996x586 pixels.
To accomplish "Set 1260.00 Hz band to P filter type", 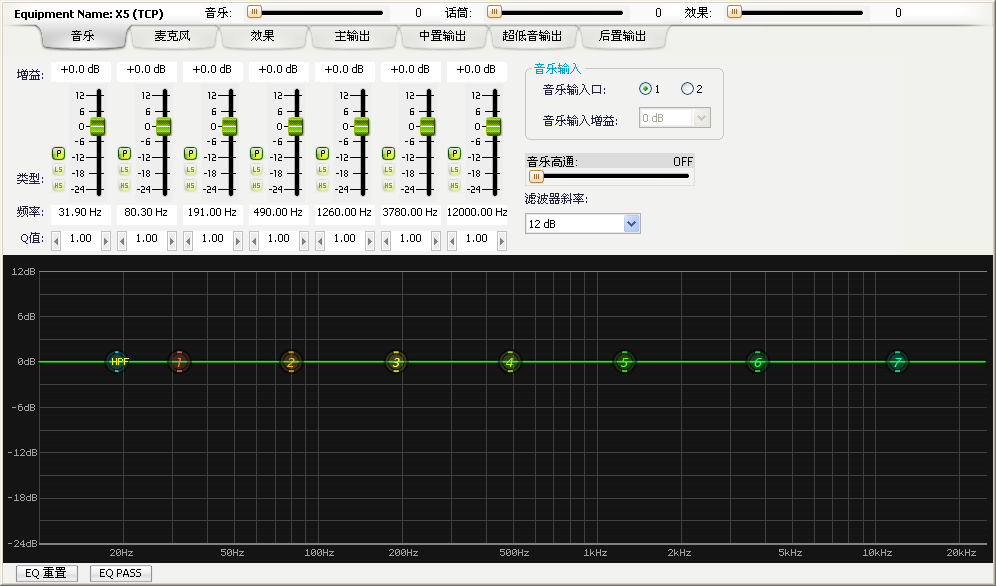I will pos(323,154).
